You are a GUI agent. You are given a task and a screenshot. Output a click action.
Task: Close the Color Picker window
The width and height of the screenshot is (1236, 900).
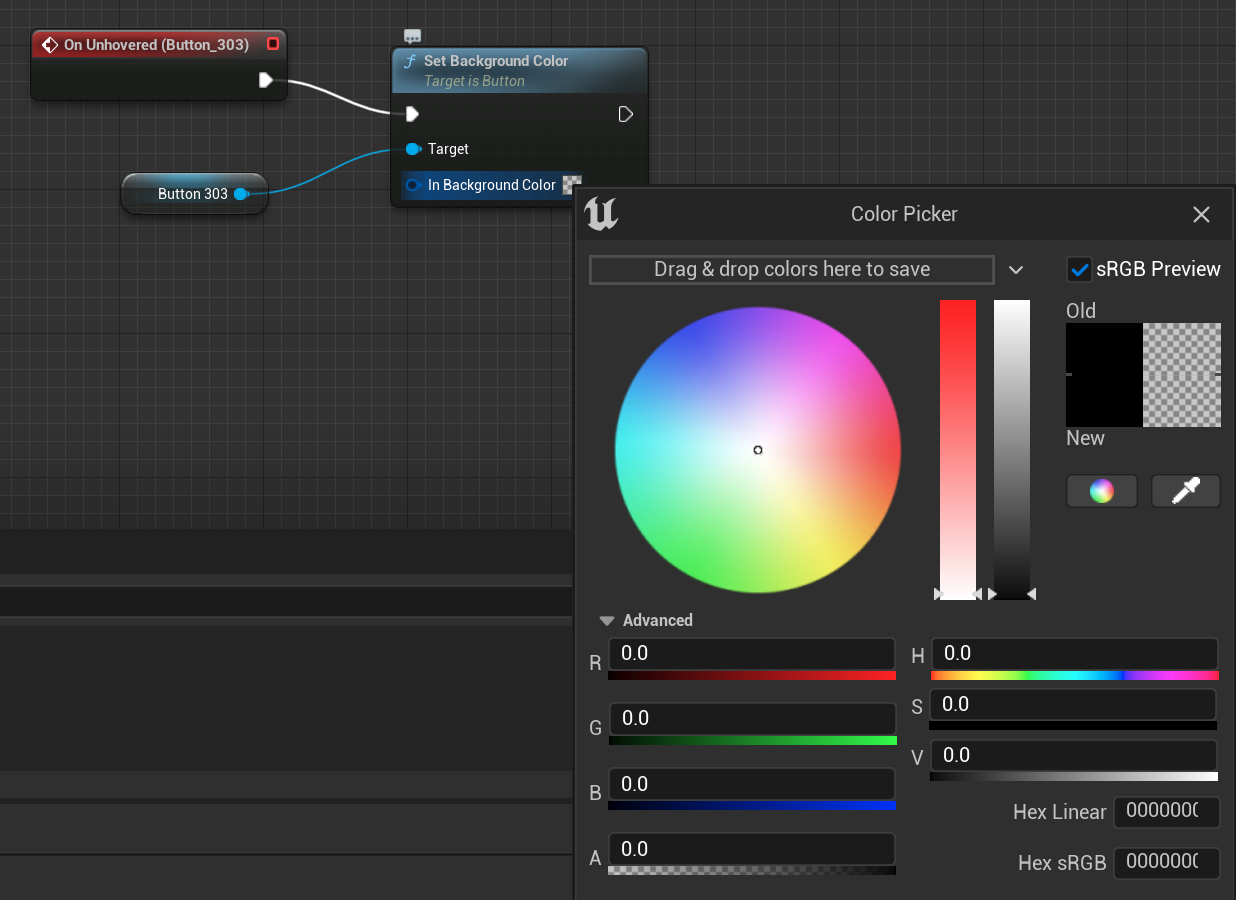tap(1201, 215)
